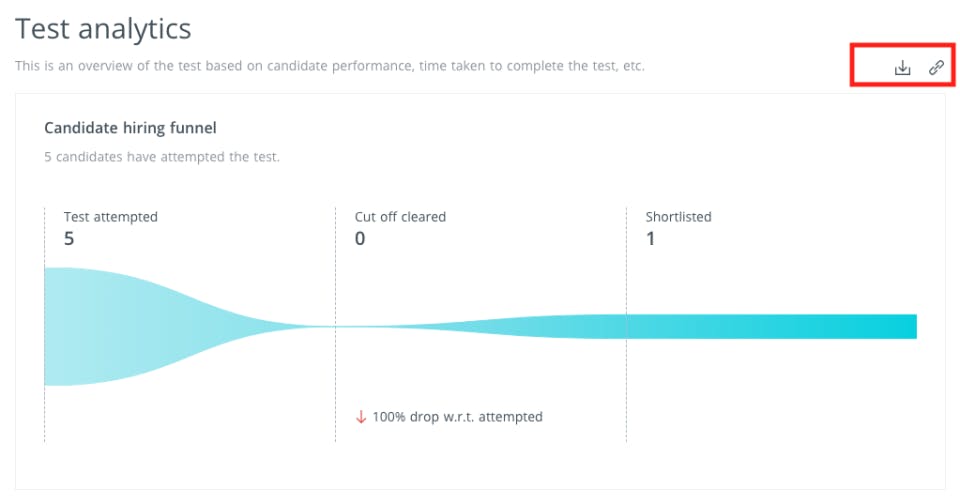Viewport: 960px width, 504px height.
Task: Select the "Cut off cleared" stage label
Action: tap(400, 216)
